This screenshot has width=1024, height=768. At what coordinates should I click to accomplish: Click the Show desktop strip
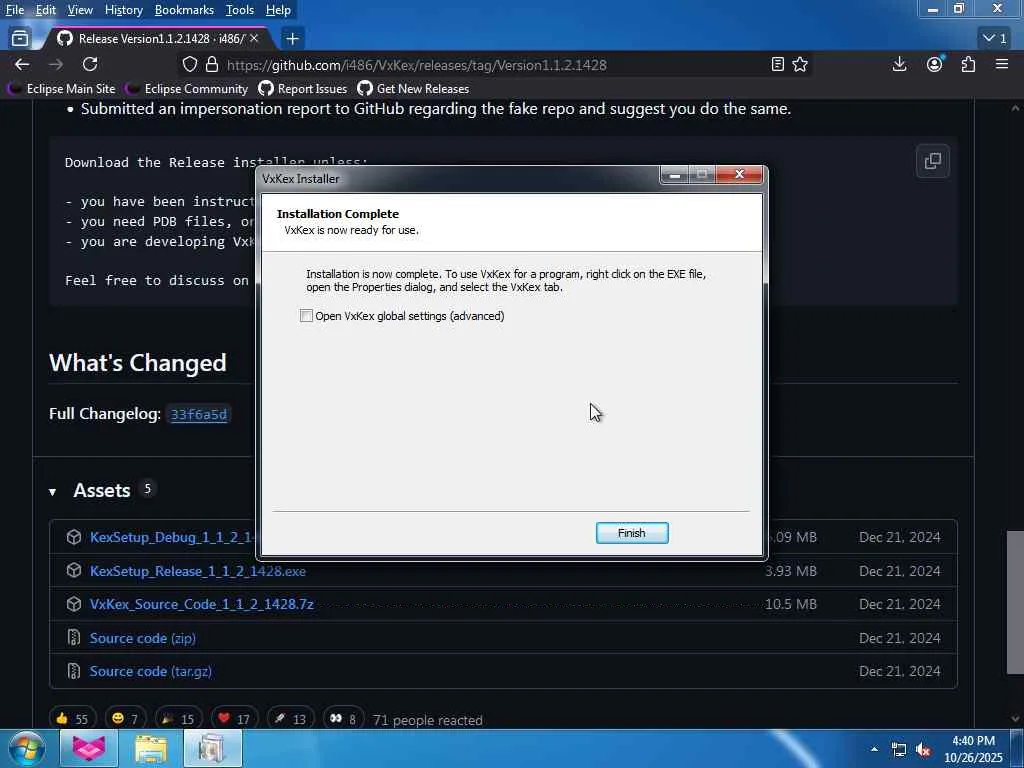pyautogui.click(x=1018, y=749)
